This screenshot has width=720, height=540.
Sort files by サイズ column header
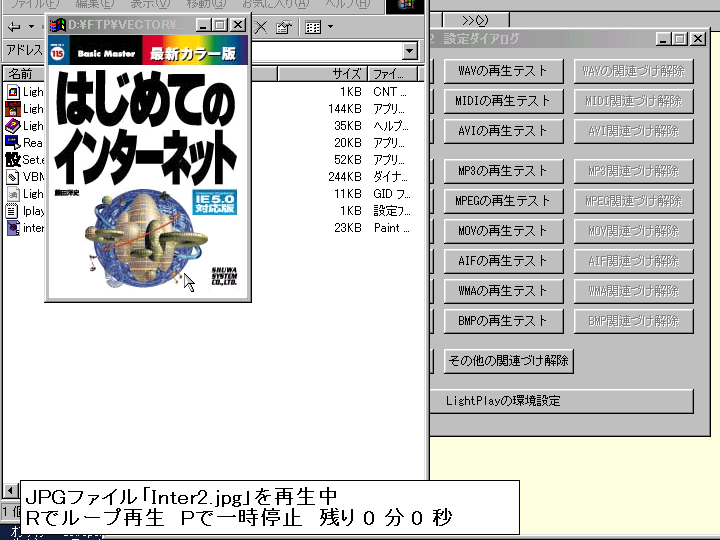click(x=323, y=73)
